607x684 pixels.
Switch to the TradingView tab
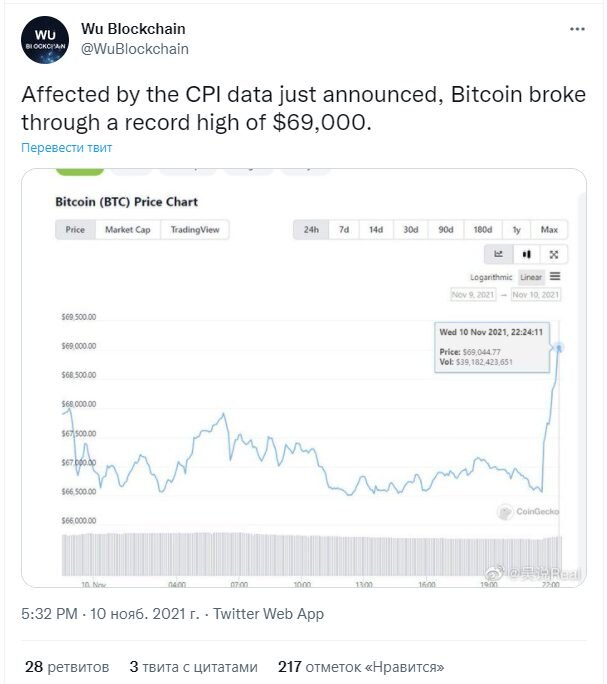tap(195, 229)
